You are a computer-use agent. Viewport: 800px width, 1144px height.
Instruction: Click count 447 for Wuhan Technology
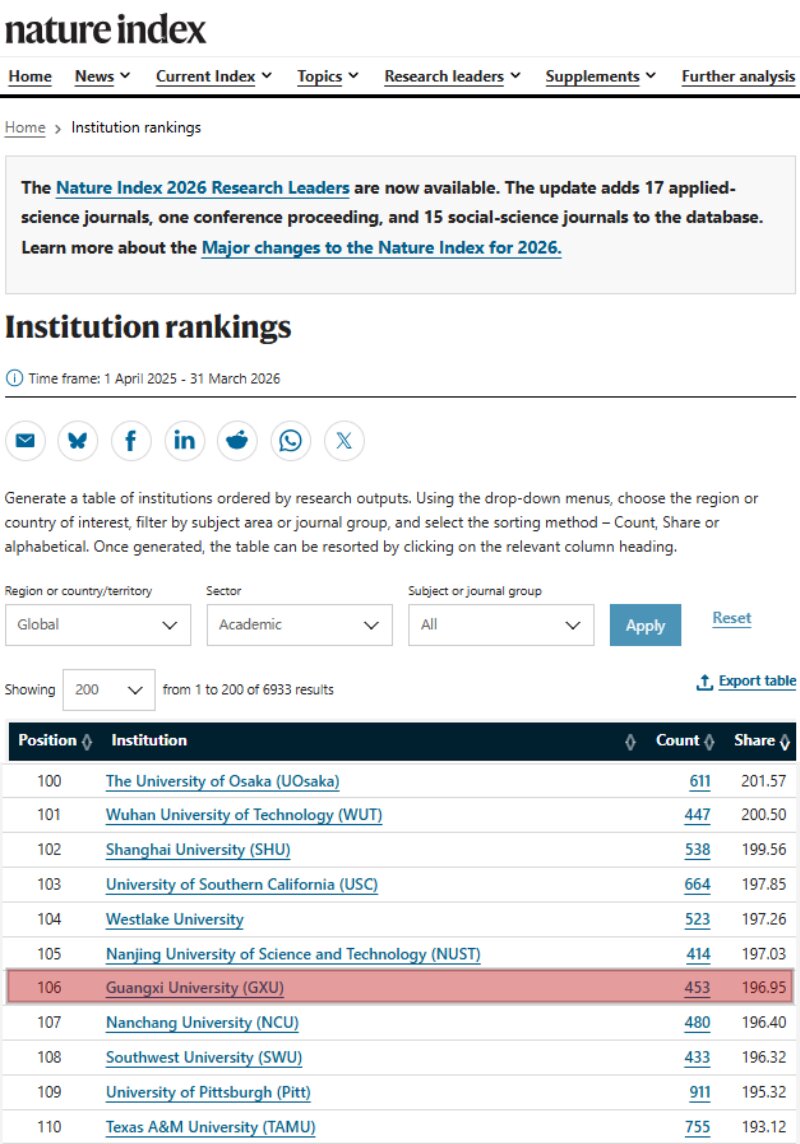pyautogui.click(x=697, y=815)
